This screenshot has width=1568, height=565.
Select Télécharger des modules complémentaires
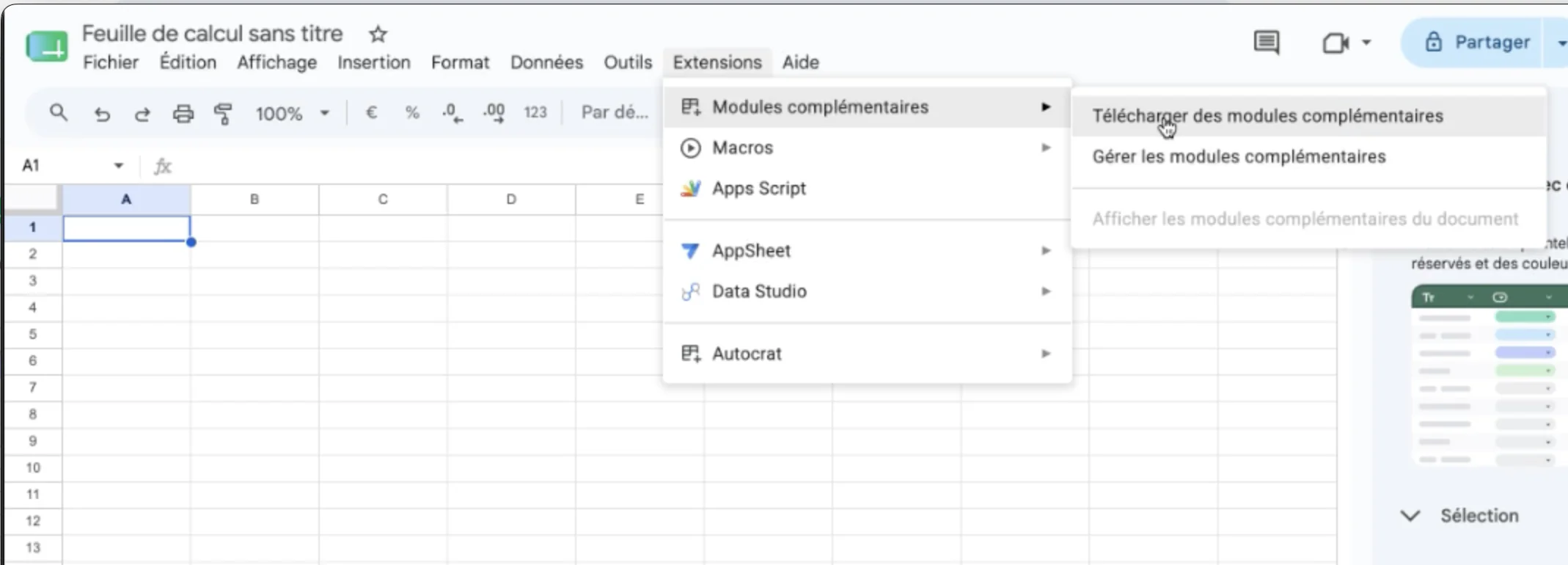click(1309, 116)
